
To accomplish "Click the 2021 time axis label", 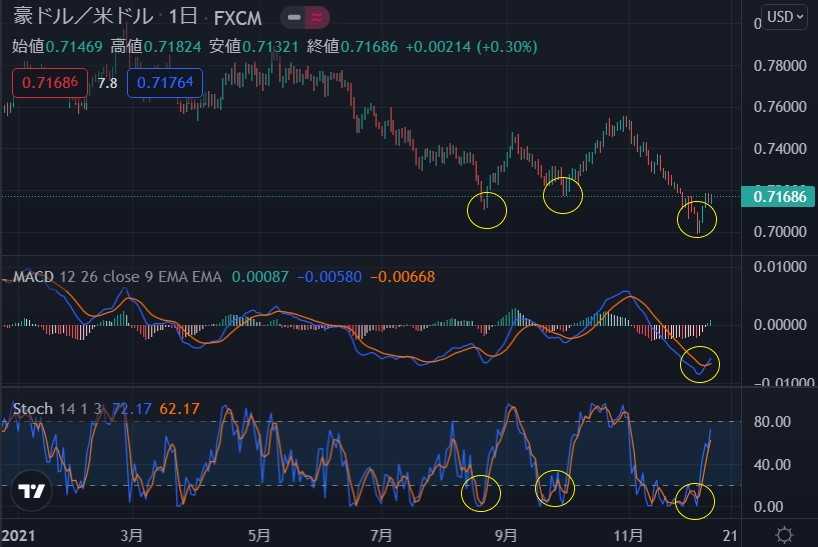I will coord(18,536).
